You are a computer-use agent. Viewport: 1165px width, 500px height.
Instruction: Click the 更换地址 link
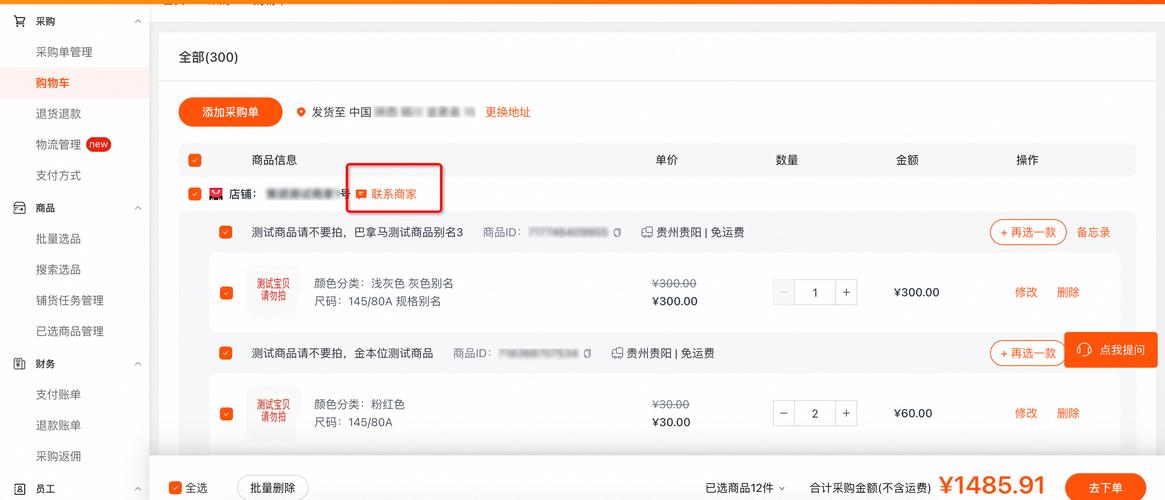508,112
